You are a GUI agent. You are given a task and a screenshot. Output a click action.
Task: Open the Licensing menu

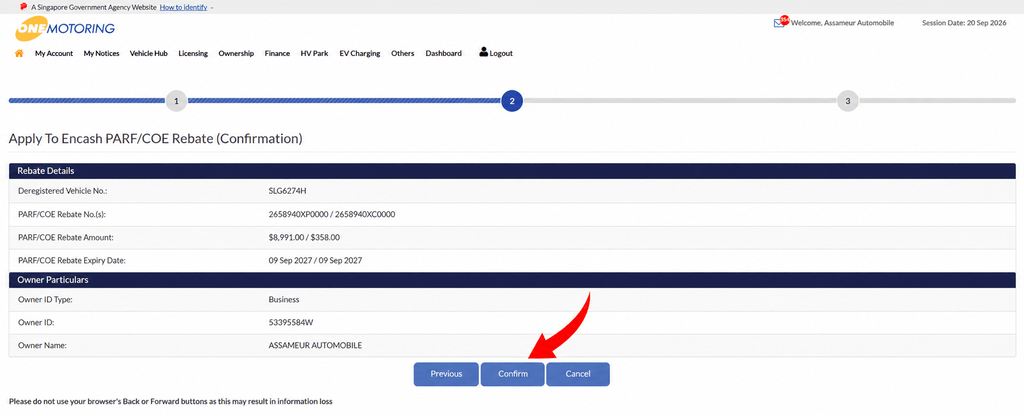click(193, 54)
